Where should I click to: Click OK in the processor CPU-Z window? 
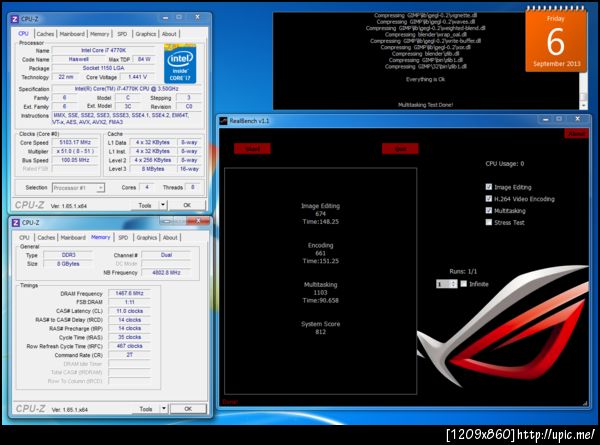(x=187, y=205)
